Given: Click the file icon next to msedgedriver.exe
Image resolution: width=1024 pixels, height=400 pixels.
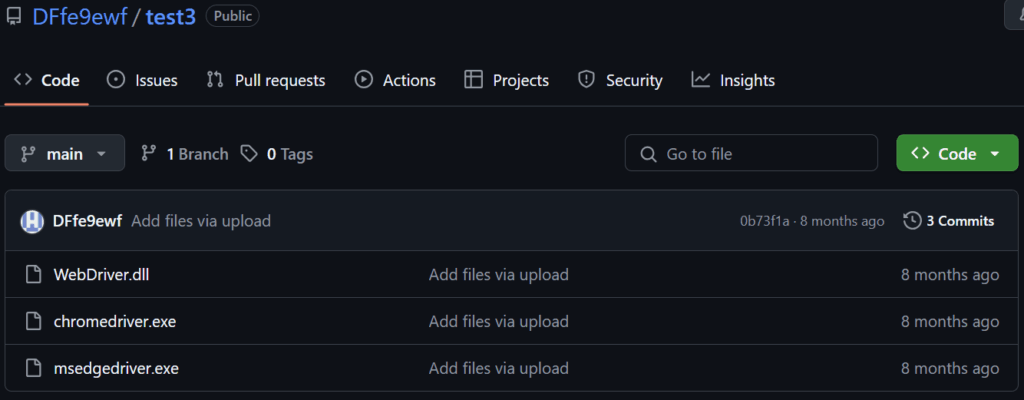Looking at the screenshot, I should pyautogui.click(x=33, y=368).
